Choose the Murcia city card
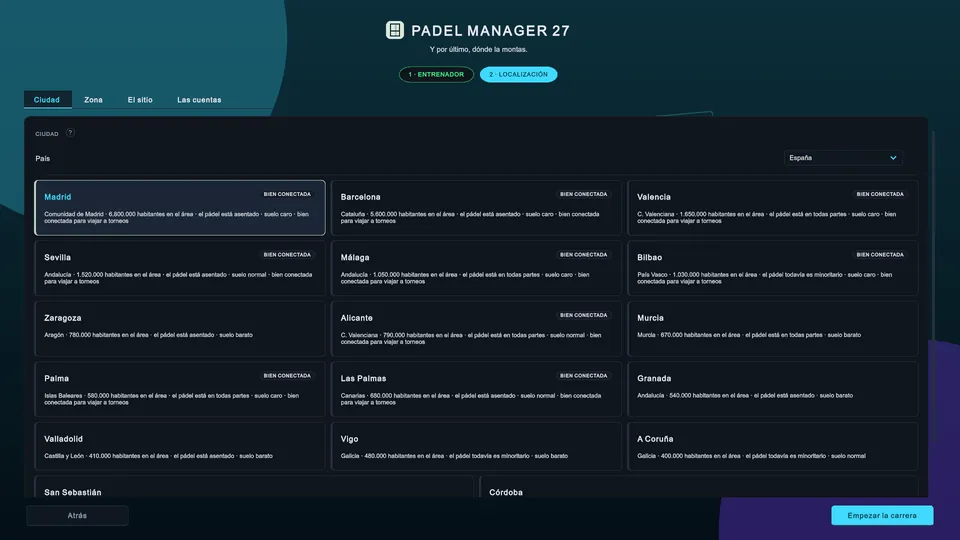 (x=773, y=329)
